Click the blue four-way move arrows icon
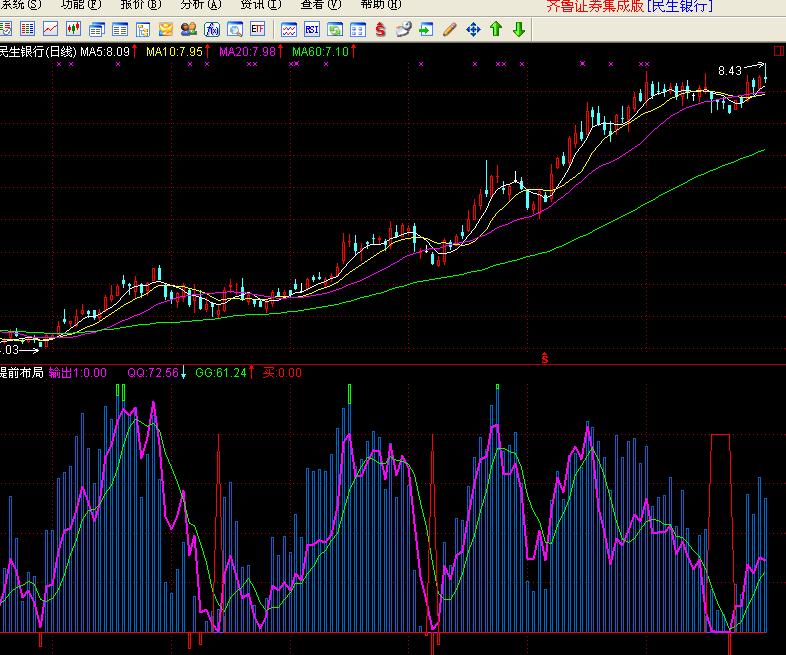This screenshot has height=655, width=786. (x=473, y=30)
